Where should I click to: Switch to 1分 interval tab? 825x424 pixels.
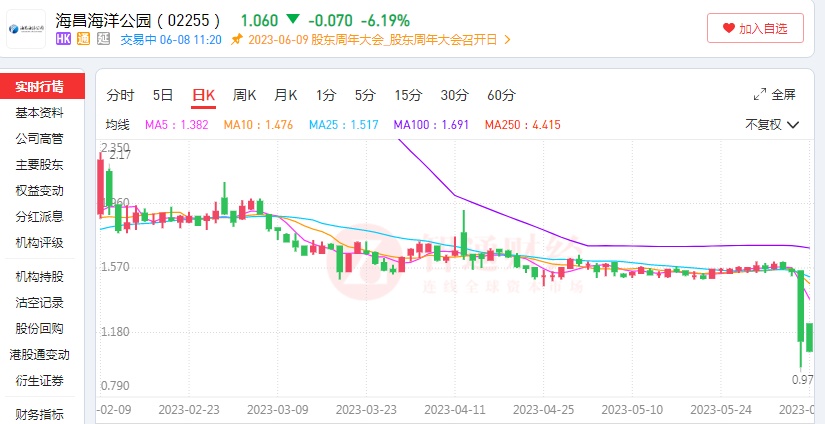pyautogui.click(x=326, y=95)
